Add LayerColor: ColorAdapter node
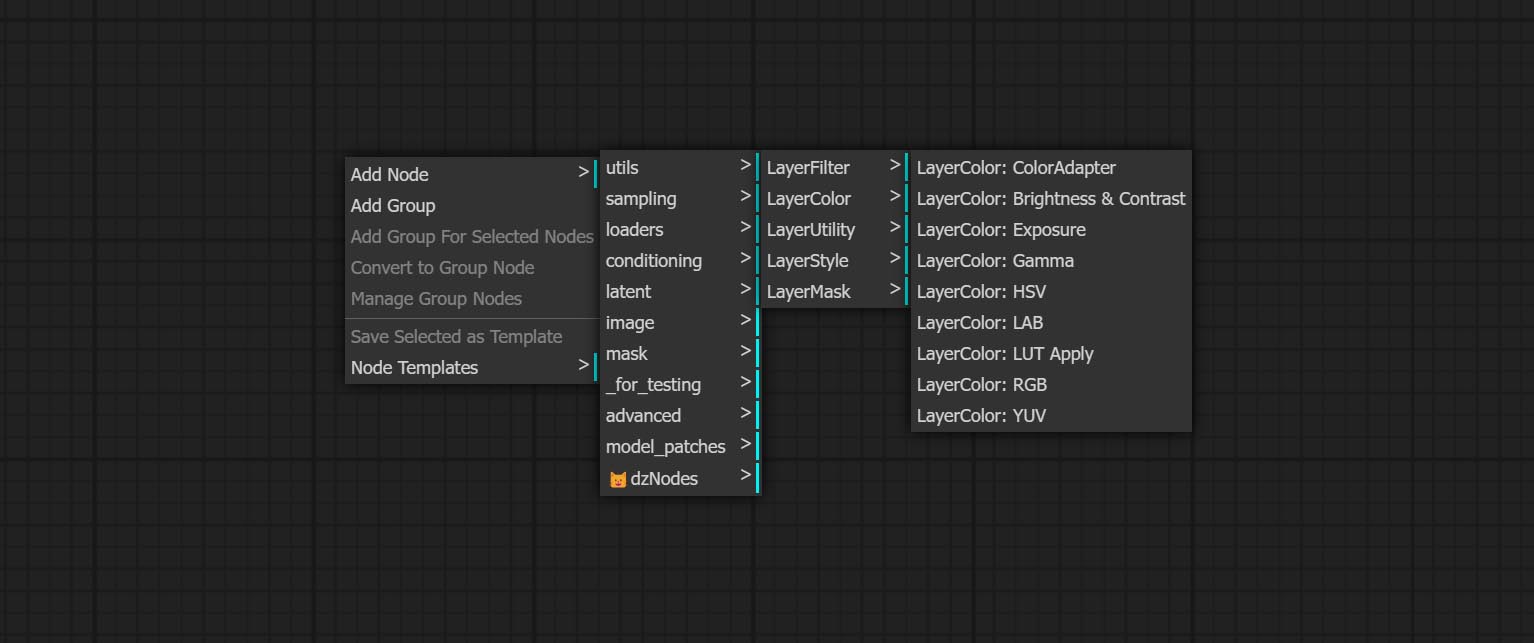Screen dimensions: 1534x643 tap(1016, 168)
